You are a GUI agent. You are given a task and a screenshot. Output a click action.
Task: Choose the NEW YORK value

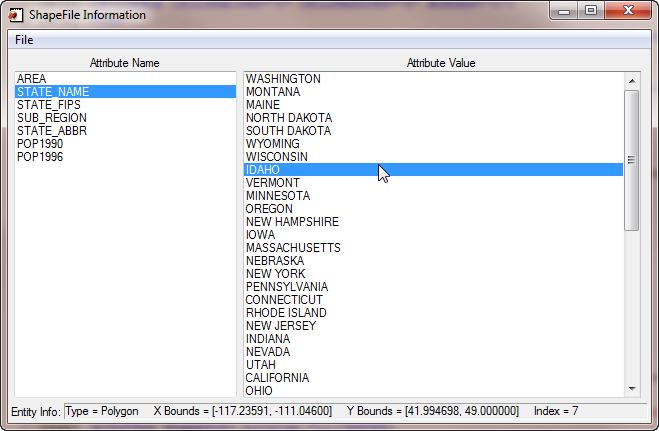tap(433, 274)
